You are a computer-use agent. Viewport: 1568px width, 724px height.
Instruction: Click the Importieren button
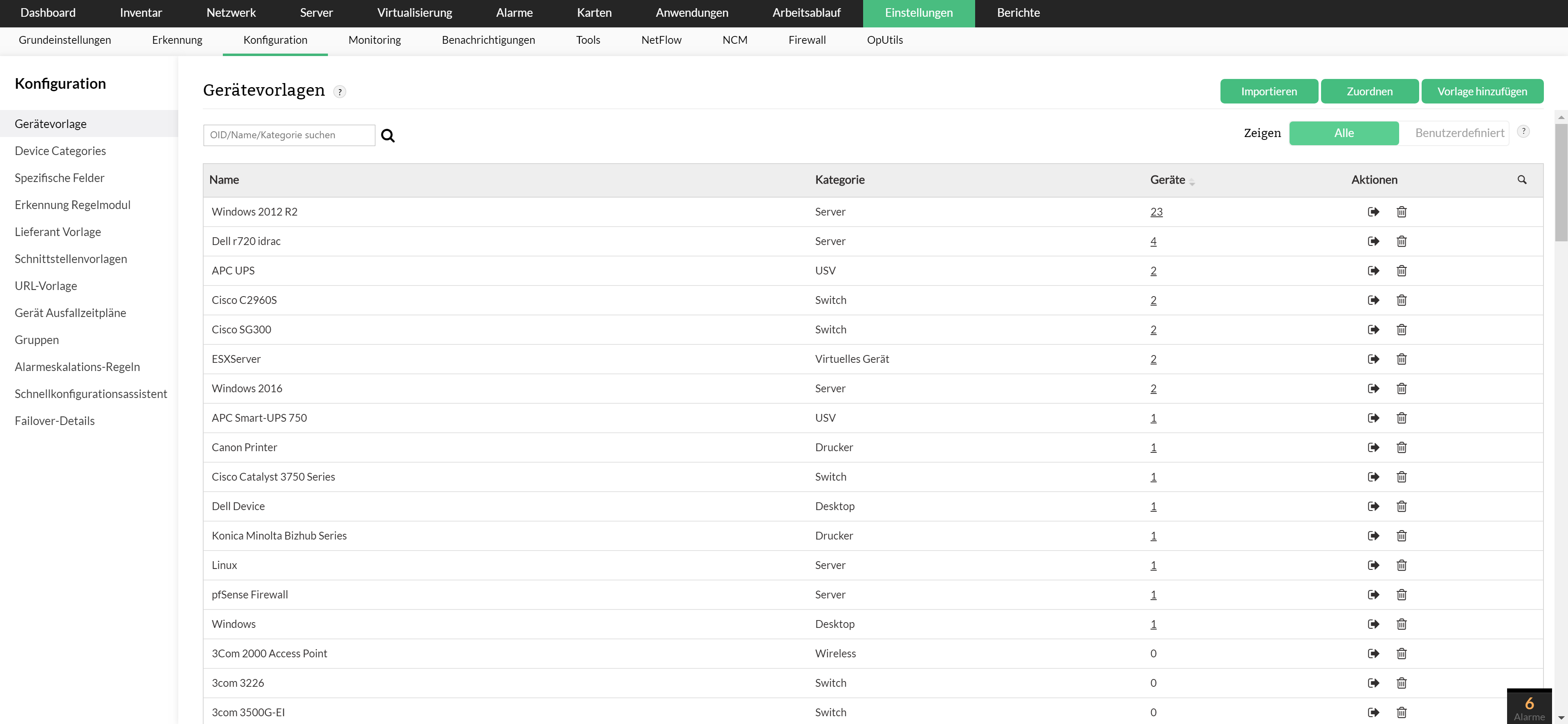tap(1269, 91)
